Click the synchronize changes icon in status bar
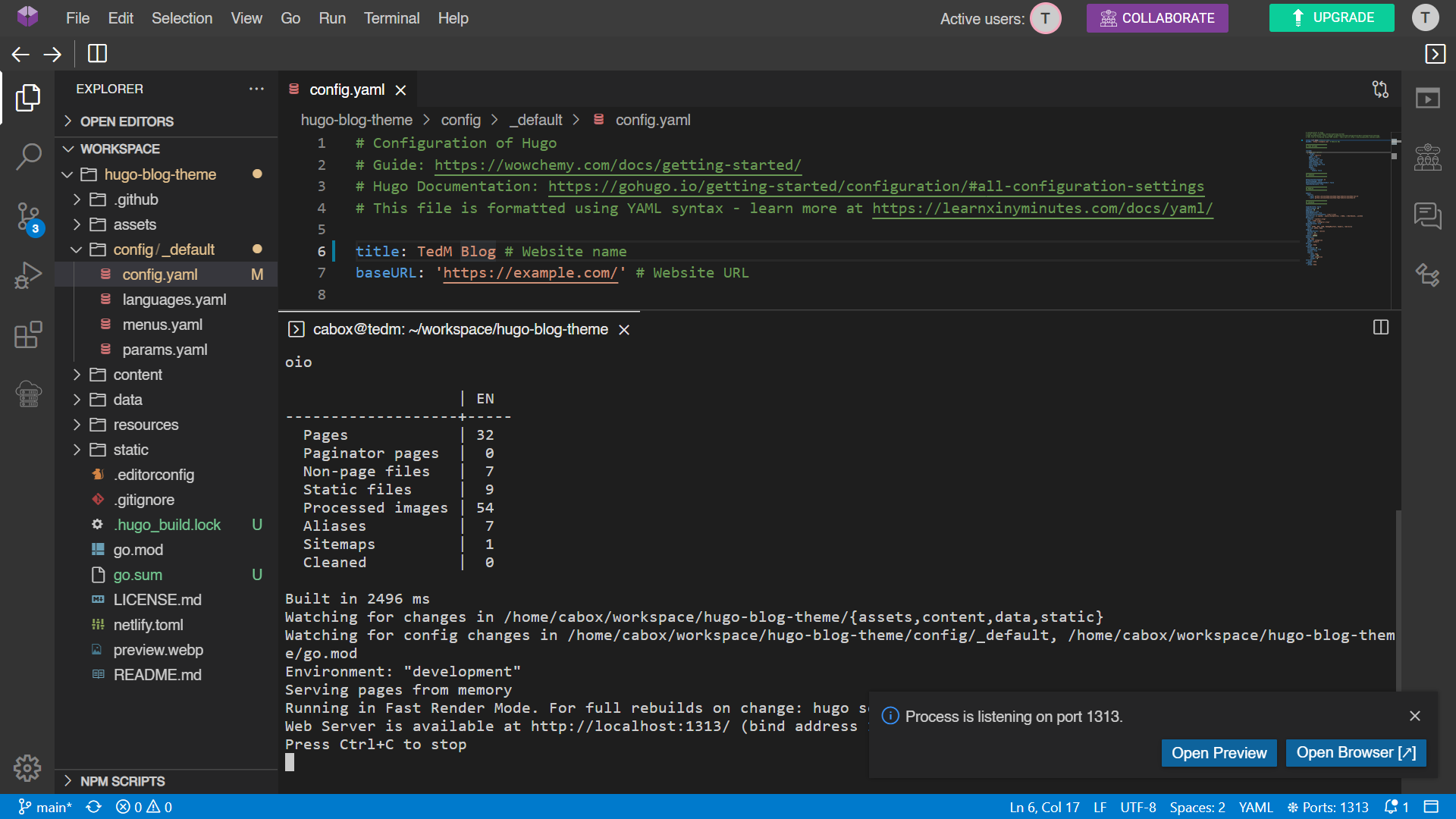This screenshot has width=1456, height=819. pos(93,807)
